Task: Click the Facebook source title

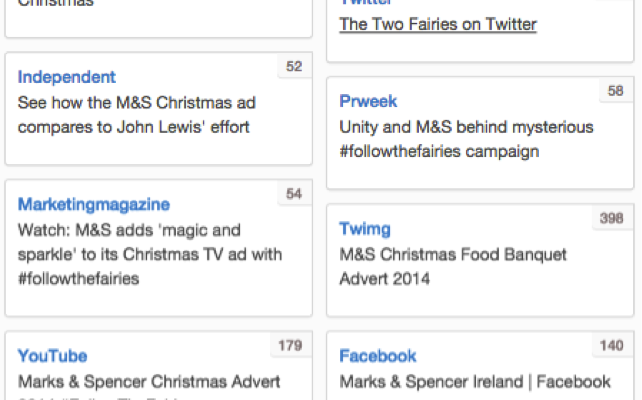Action: click(378, 356)
